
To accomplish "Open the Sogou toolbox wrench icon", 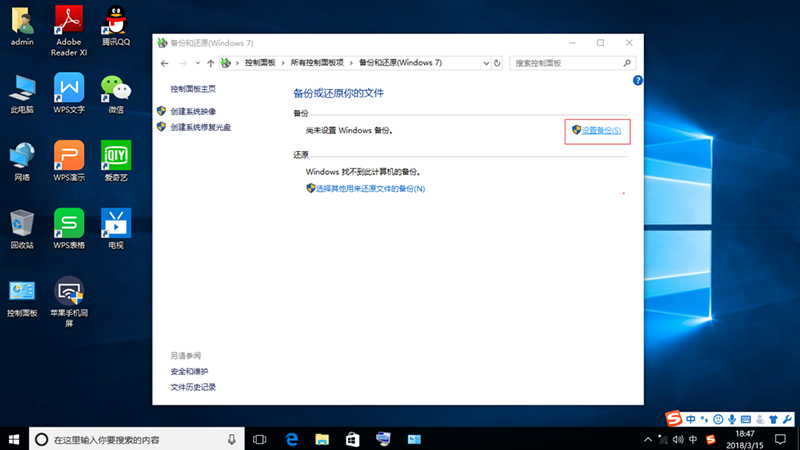I will (x=787, y=419).
